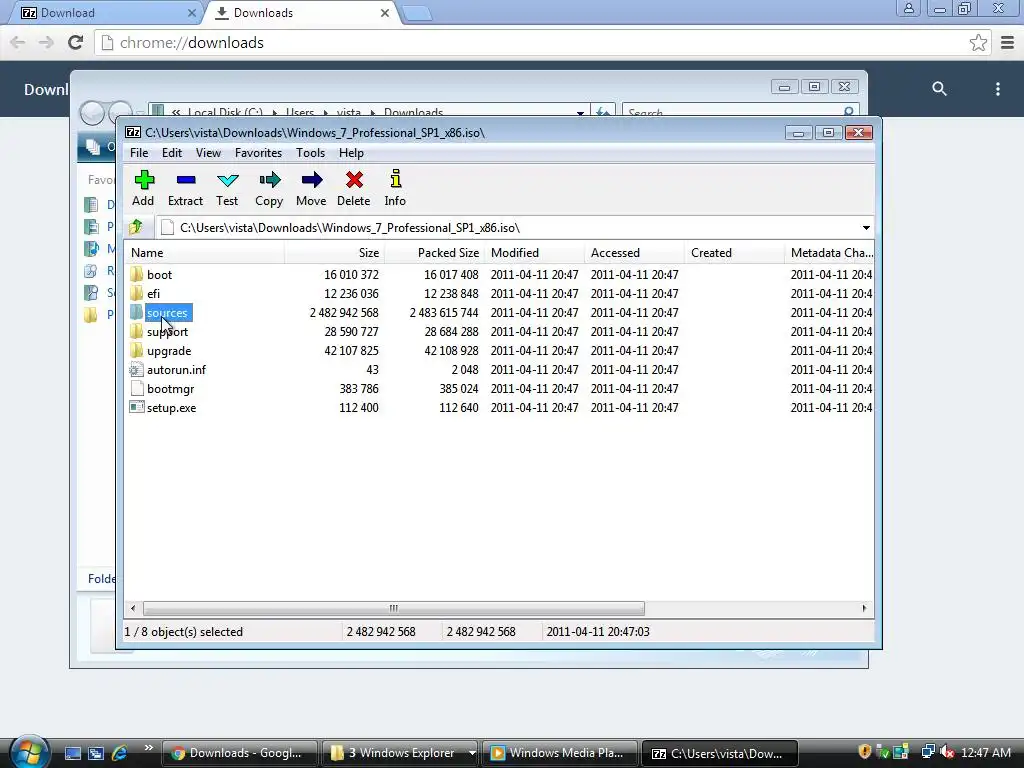Click the scrollbar right arrow in 7-Zip
The image size is (1024, 768).
[865, 608]
